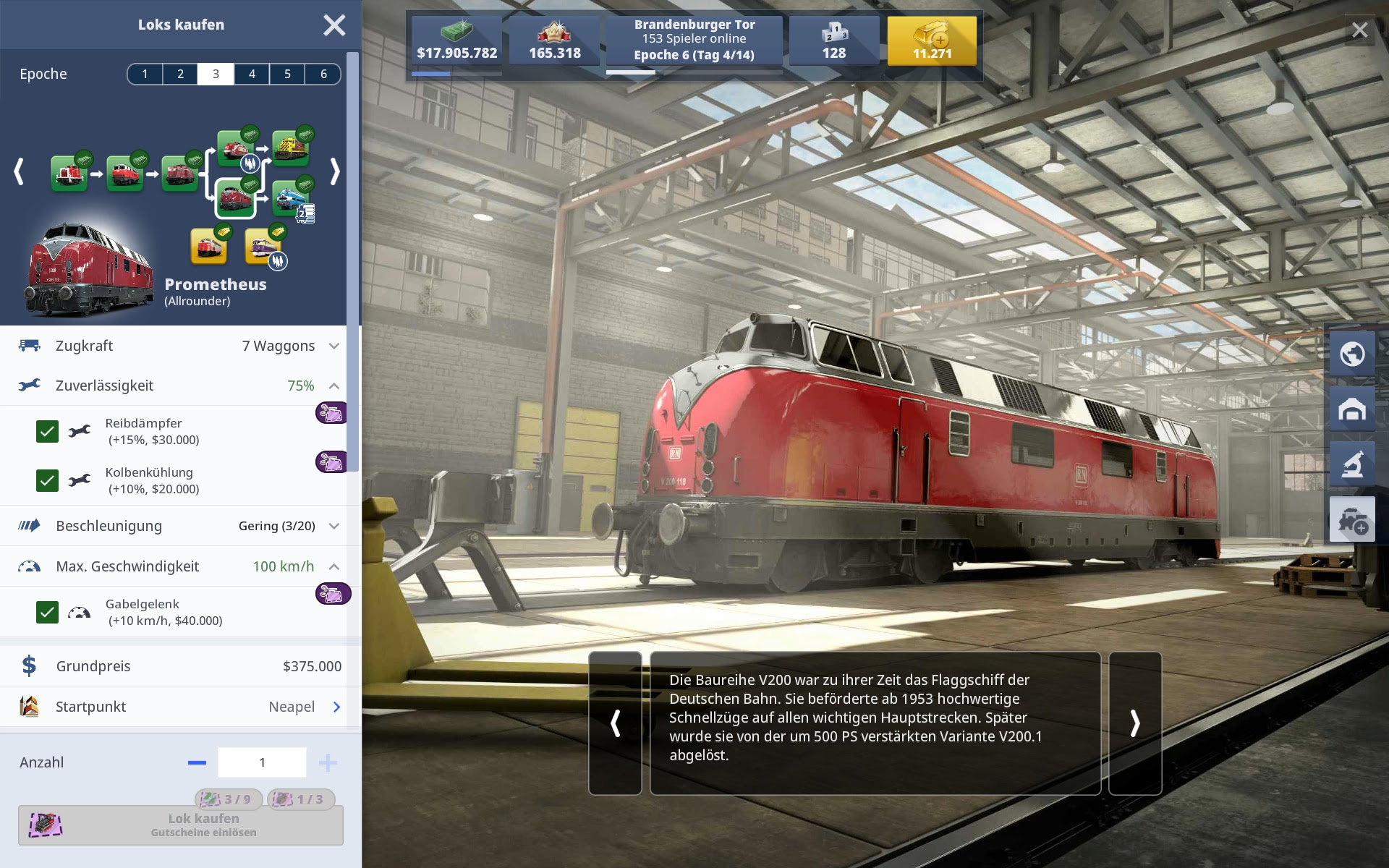Open the Startpunkt Neapel selection
The height and width of the screenshot is (868, 1389).
336,707
